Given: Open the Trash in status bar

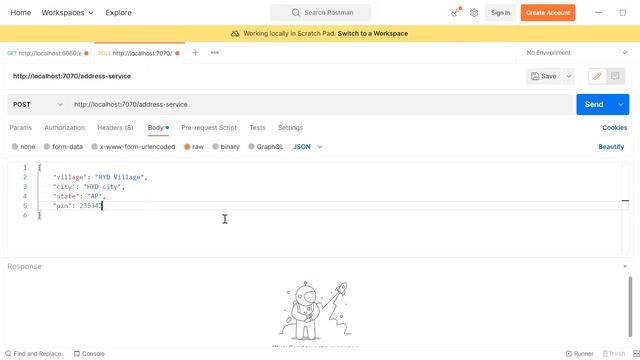Looking at the screenshot, I should click(x=614, y=353).
